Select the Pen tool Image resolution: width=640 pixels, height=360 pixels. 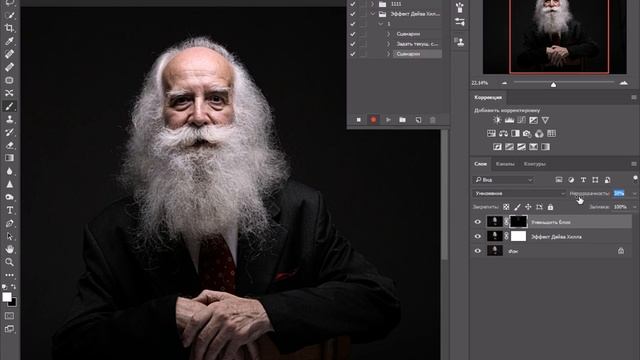(9, 223)
